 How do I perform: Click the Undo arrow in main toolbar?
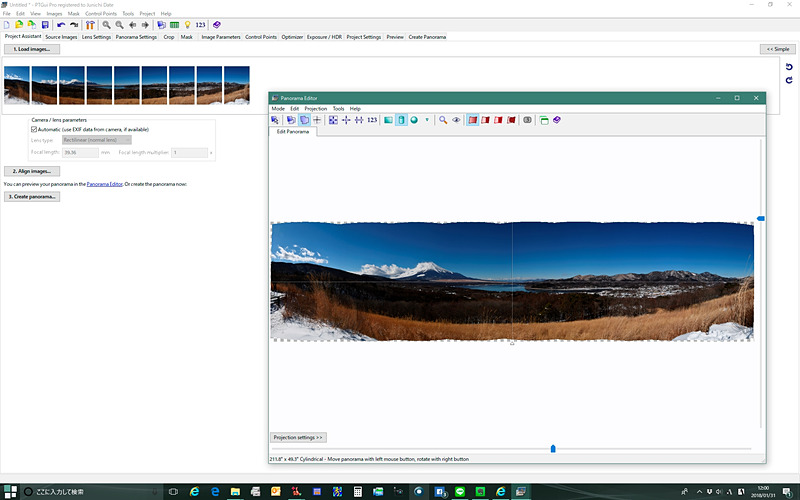(x=61, y=24)
